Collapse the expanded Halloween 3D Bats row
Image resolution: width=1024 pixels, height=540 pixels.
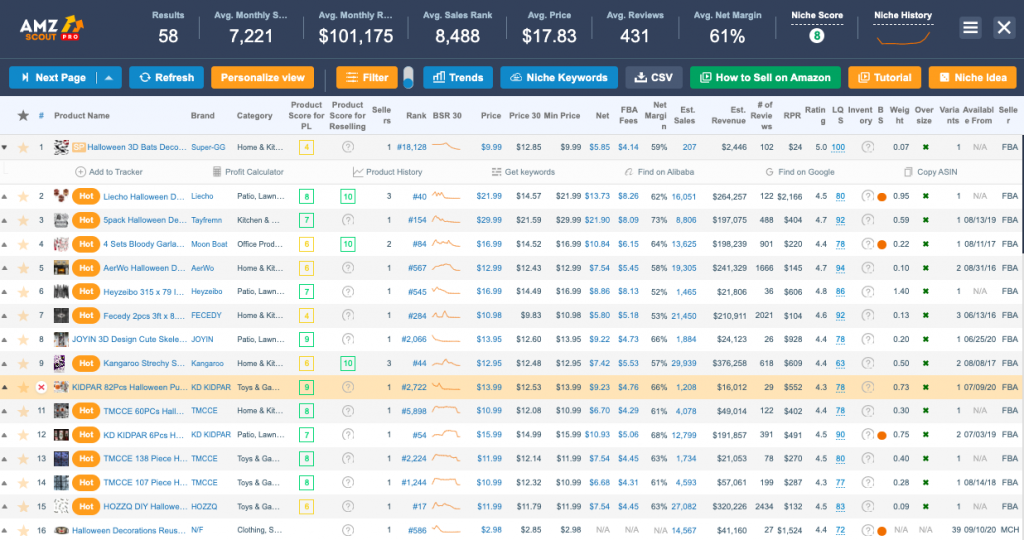pyautogui.click(x=6, y=148)
